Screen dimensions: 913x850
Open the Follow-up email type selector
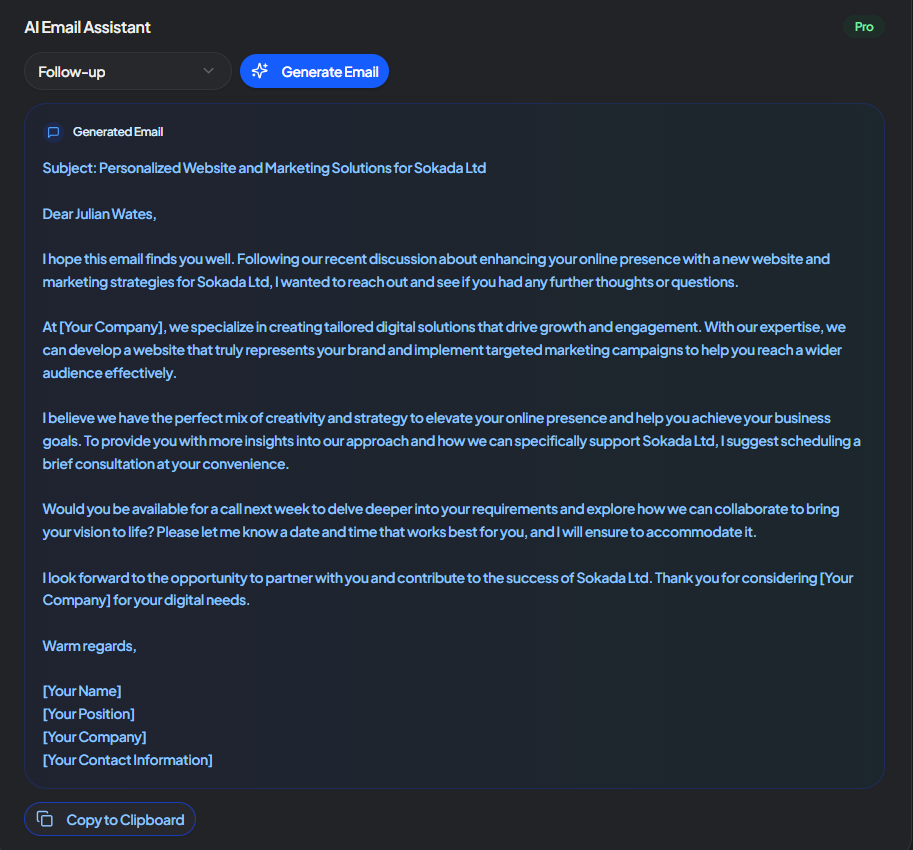(128, 72)
